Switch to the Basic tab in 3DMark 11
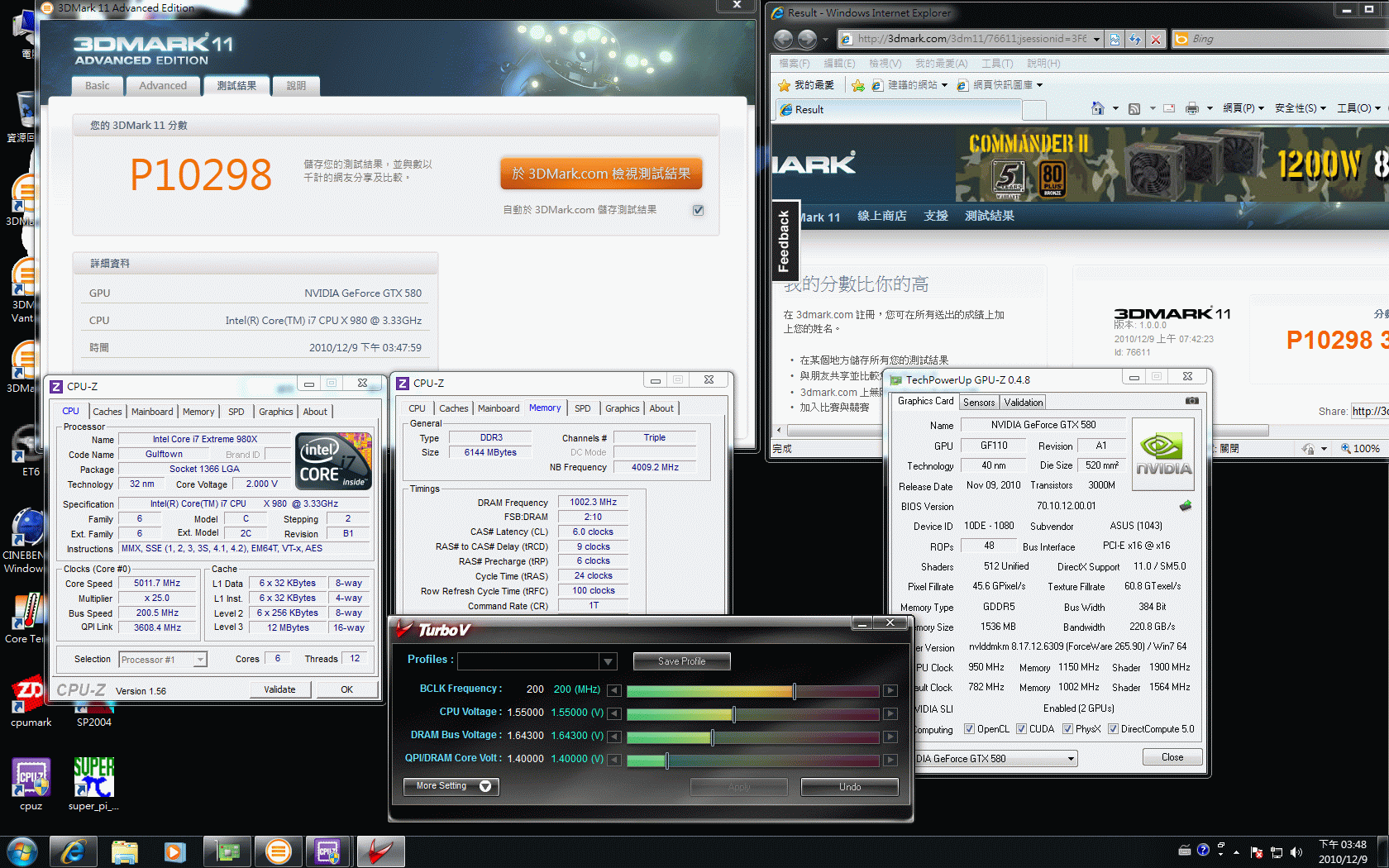1389x868 pixels. click(x=98, y=86)
